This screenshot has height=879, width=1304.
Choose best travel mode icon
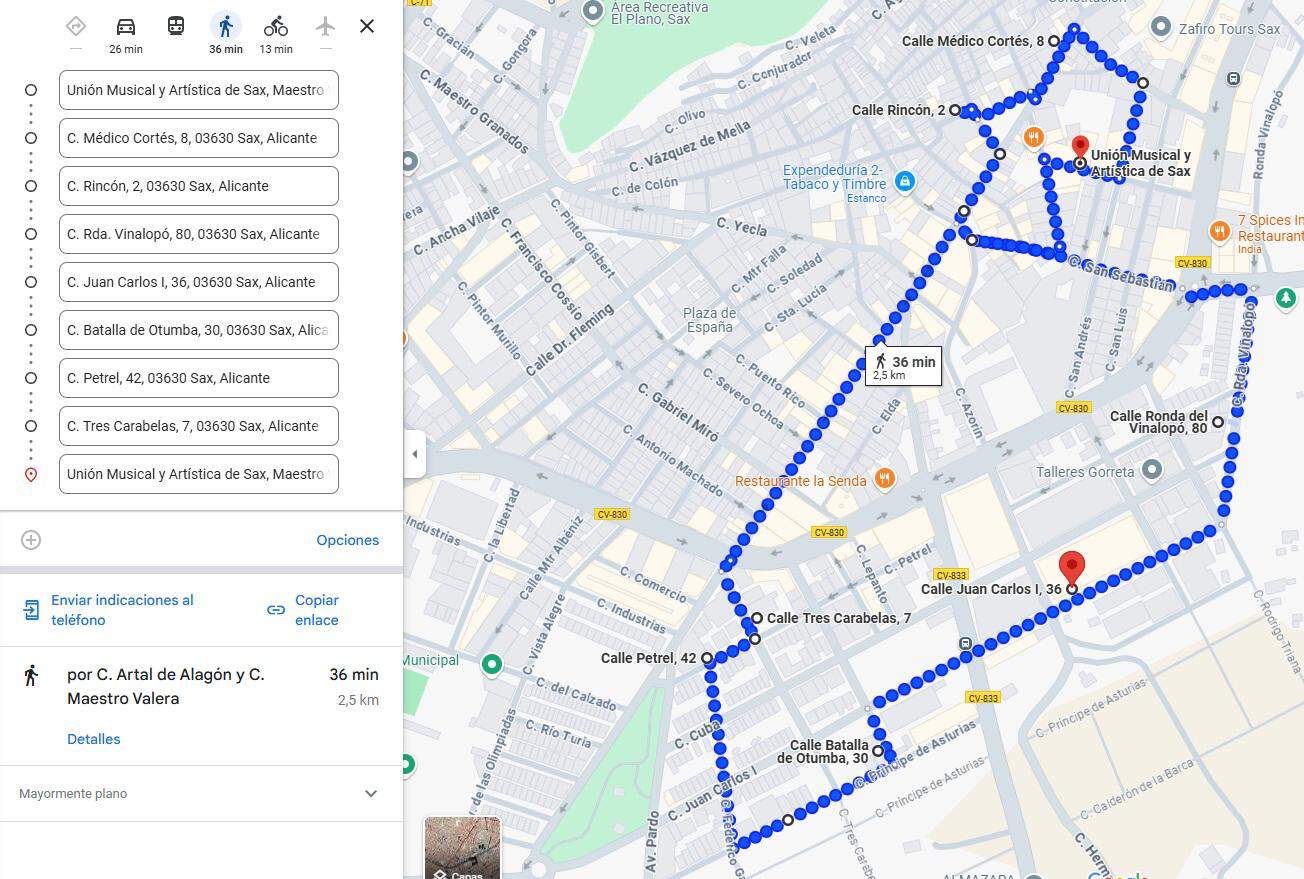76,26
